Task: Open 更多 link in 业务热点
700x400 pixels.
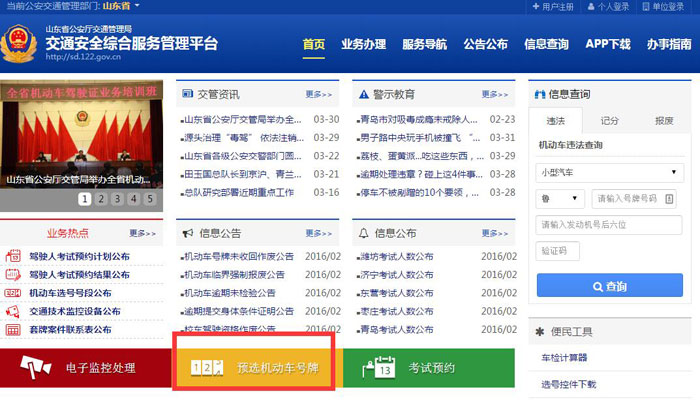Action: pyautogui.click(x=142, y=233)
